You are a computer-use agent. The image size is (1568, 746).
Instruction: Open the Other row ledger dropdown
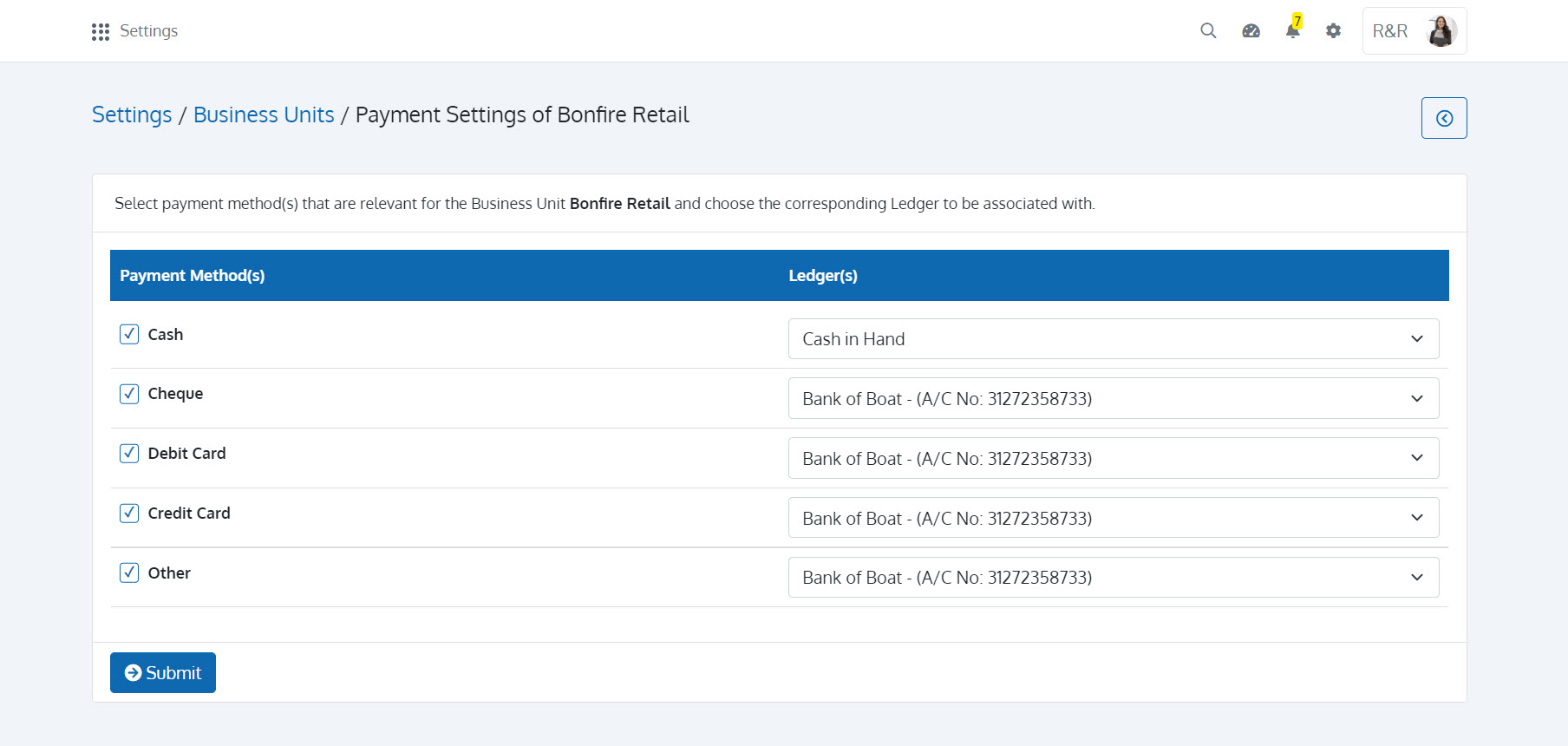1114,578
